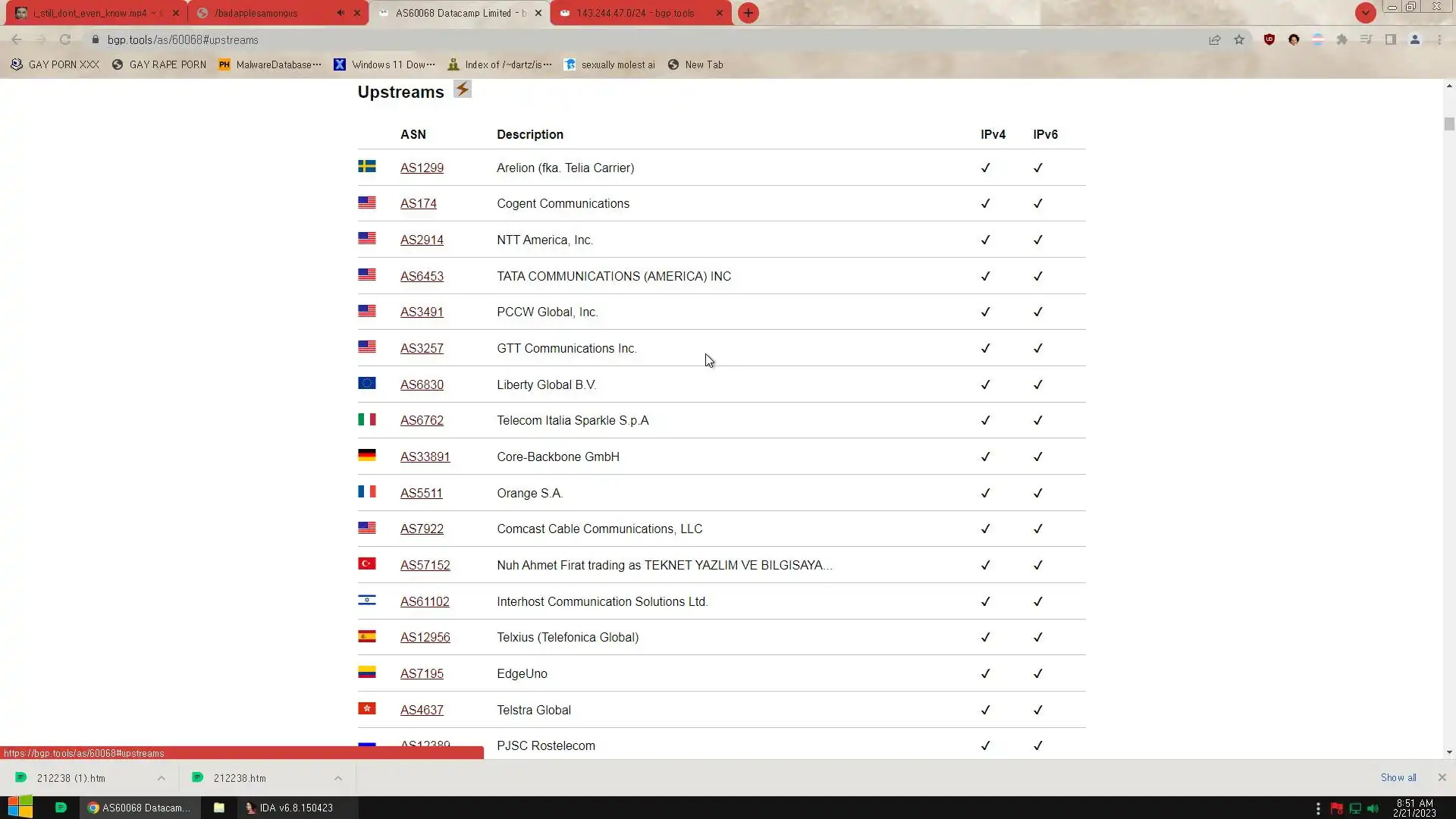Open the MalwareDatabase bookmark
Viewport: 1456px width, 819px height.
[270, 64]
